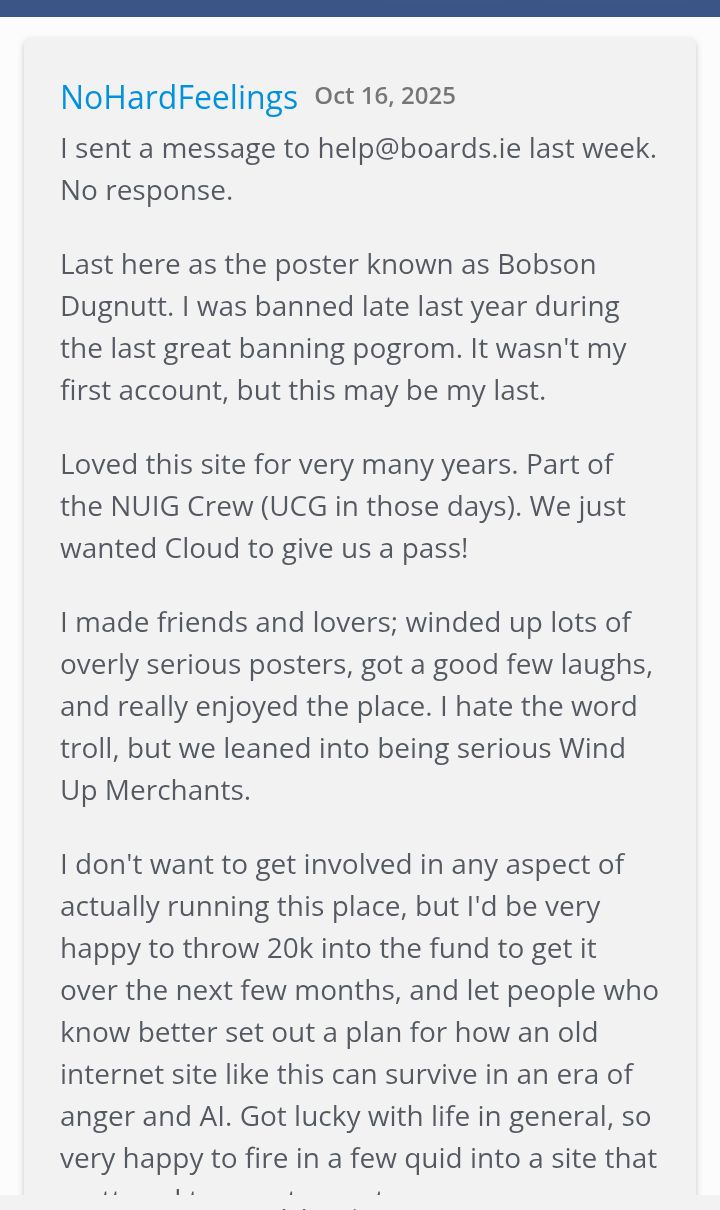Viewport: 720px width, 1210px height.
Task: Click the "internet site" phrase
Action: point(149,1074)
